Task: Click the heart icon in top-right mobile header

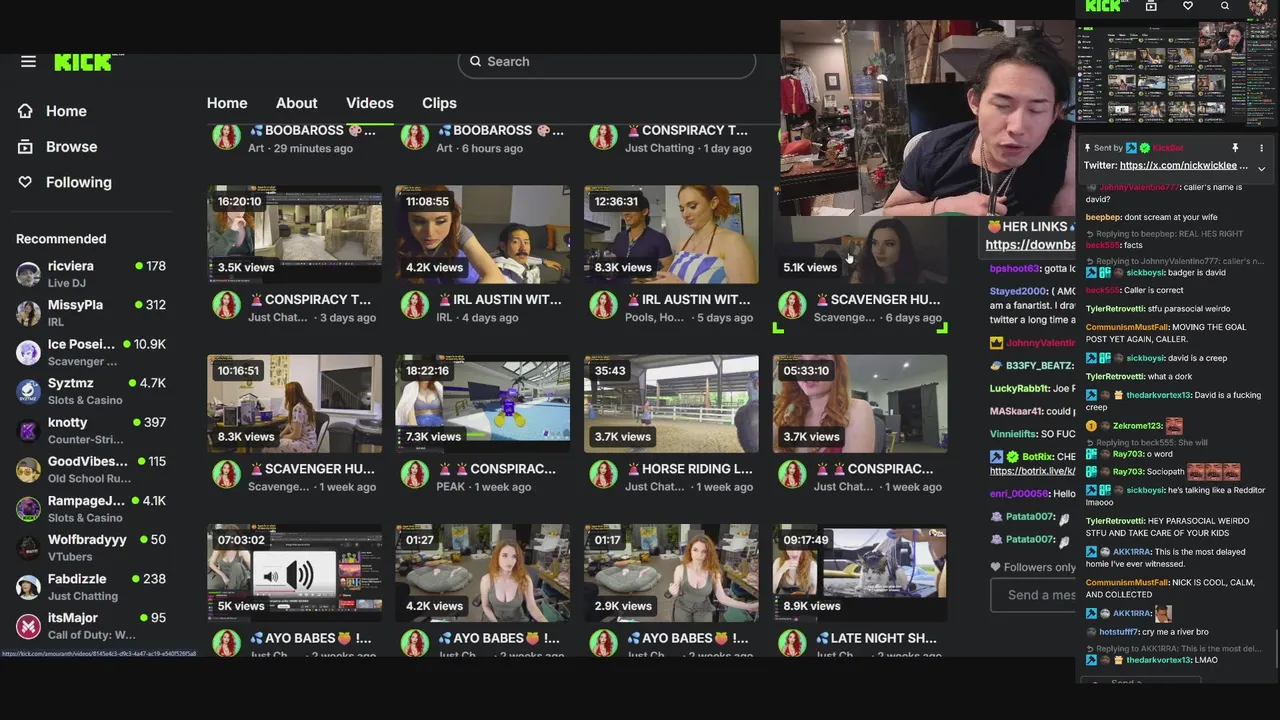Action: [1188, 6]
